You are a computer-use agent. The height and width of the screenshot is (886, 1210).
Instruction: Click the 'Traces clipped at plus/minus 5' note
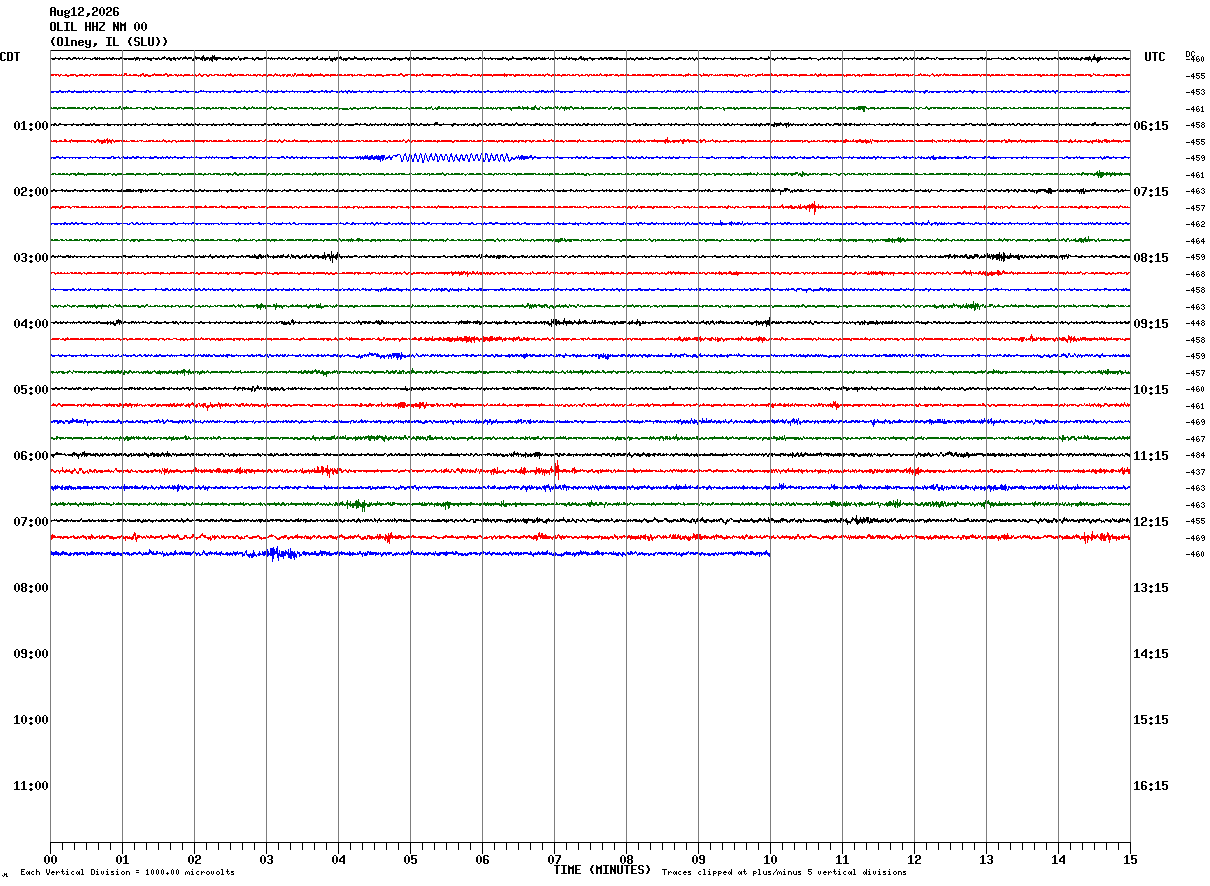pyautogui.click(x=784, y=873)
